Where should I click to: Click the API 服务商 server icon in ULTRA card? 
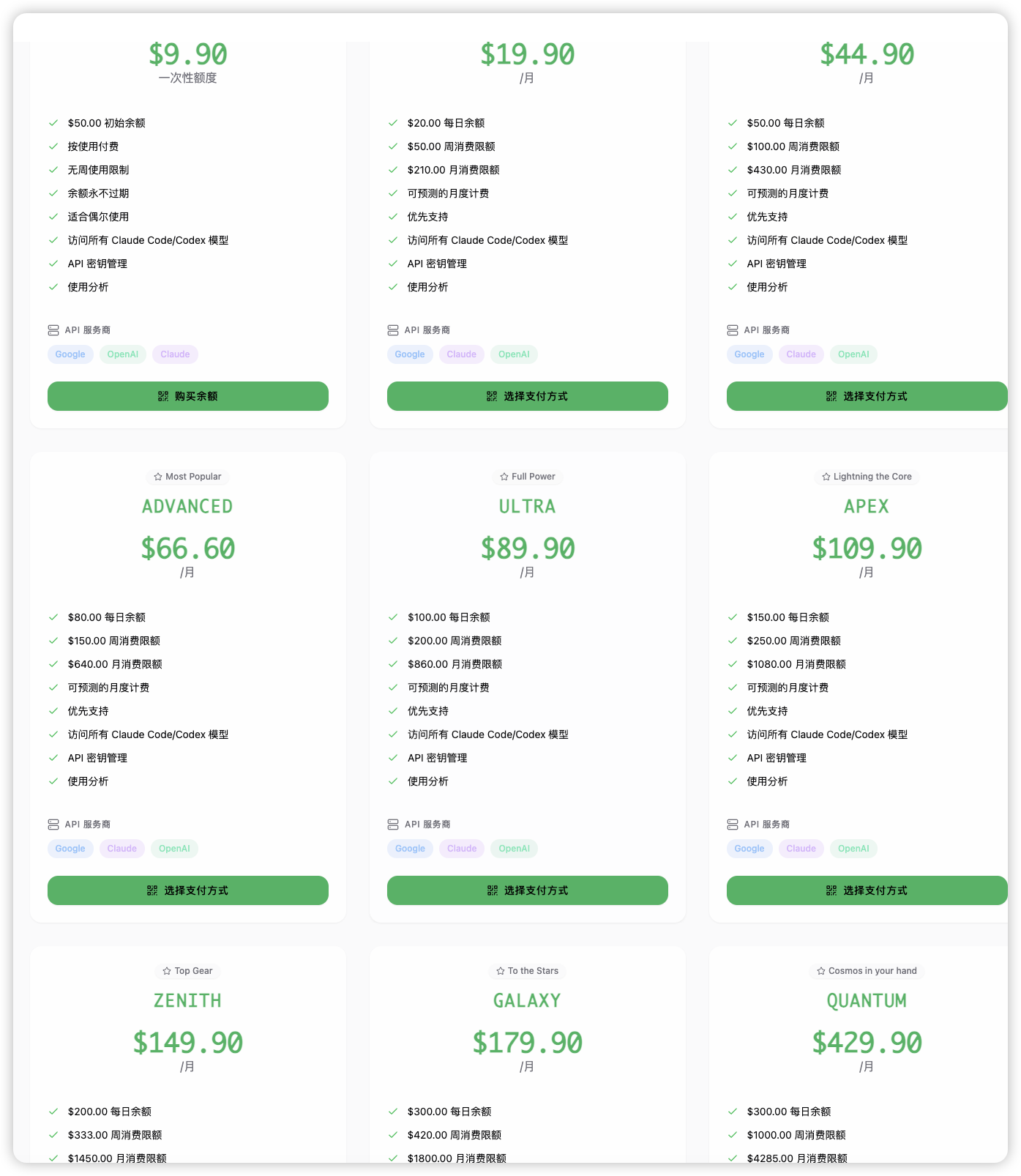pyautogui.click(x=393, y=825)
